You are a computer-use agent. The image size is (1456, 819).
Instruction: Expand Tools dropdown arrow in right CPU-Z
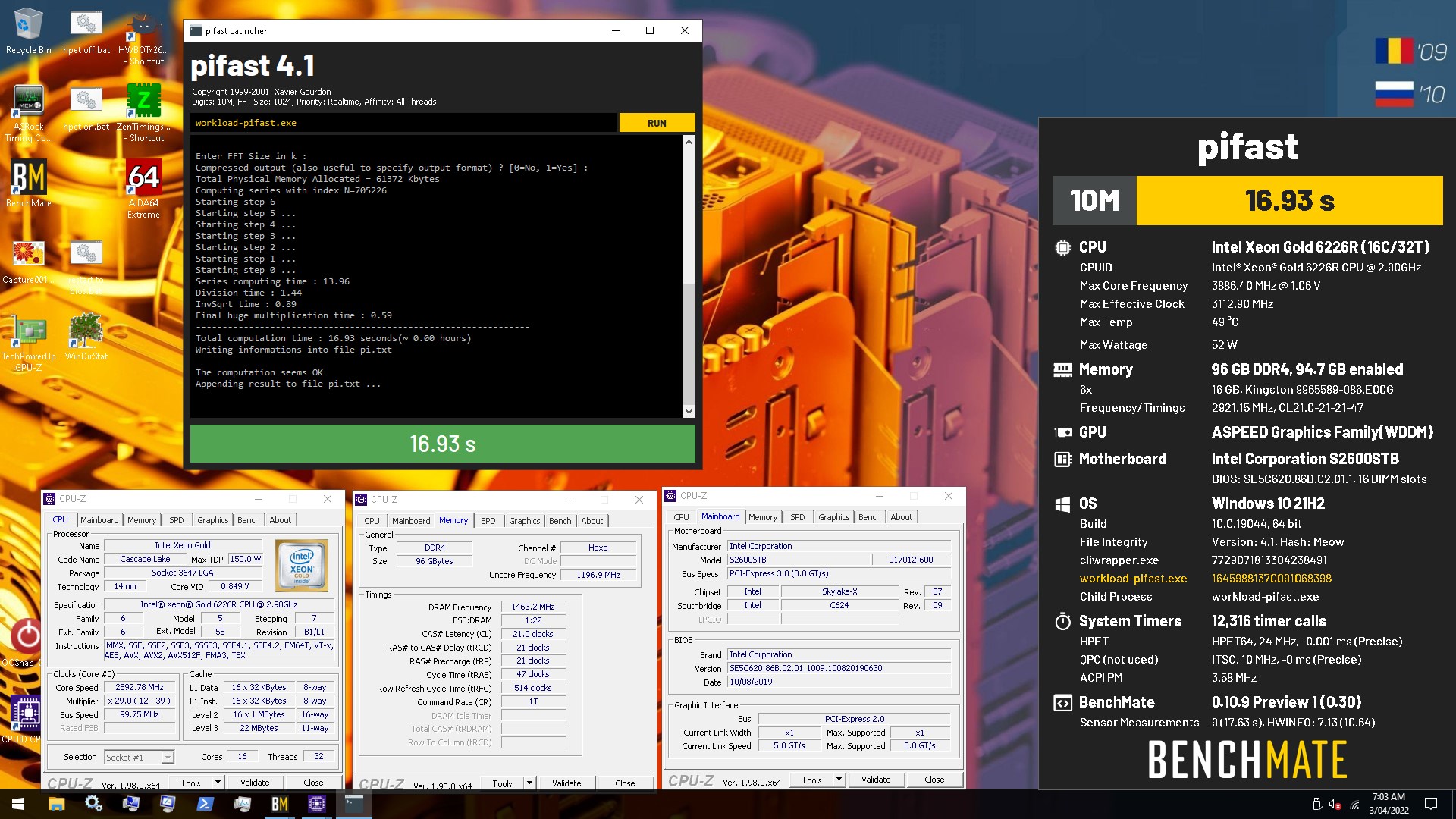pos(839,779)
